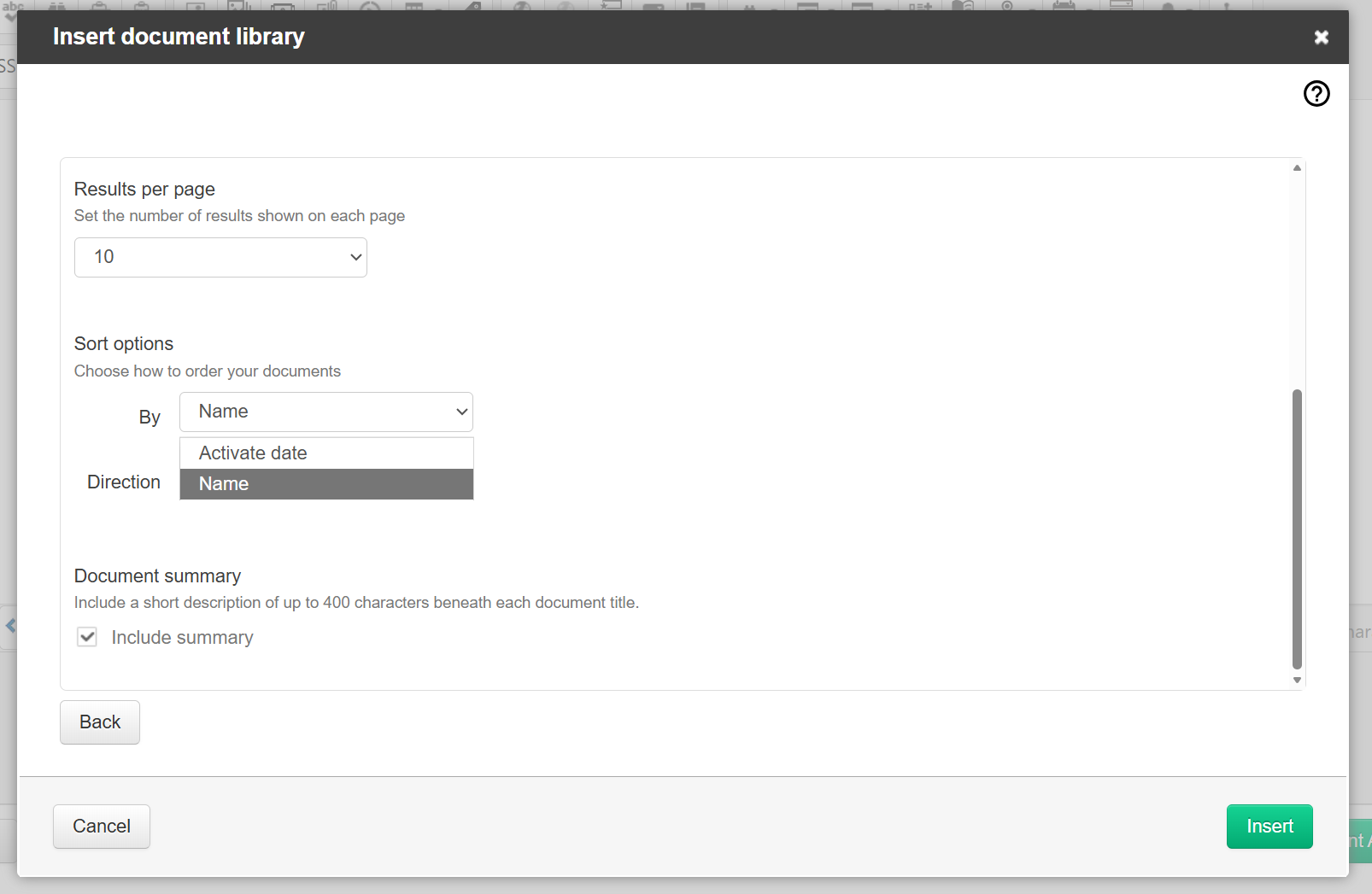Click the second clipboard paste toolbar icon
Viewport: 1372px width, 894px height.
click(x=141, y=6)
